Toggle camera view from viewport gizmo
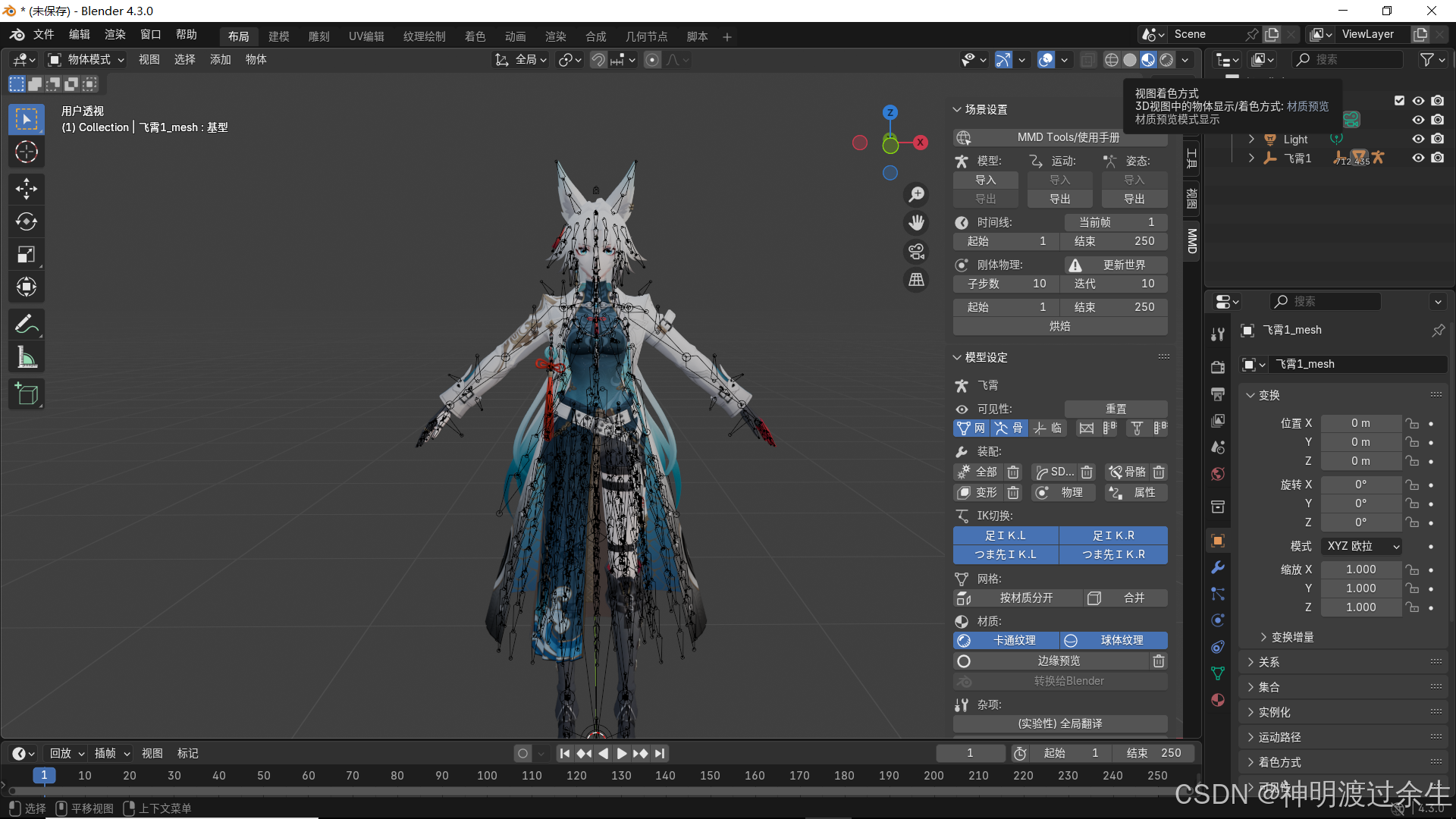This screenshot has height=819, width=1456. coord(917,251)
